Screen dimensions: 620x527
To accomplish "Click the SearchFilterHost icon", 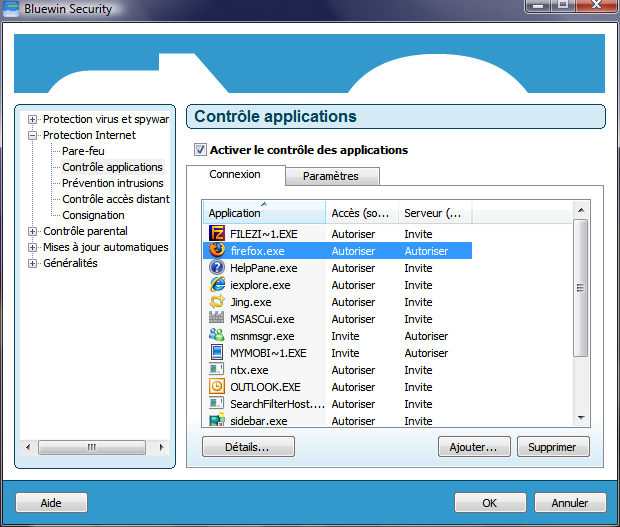I will pos(217,403).
